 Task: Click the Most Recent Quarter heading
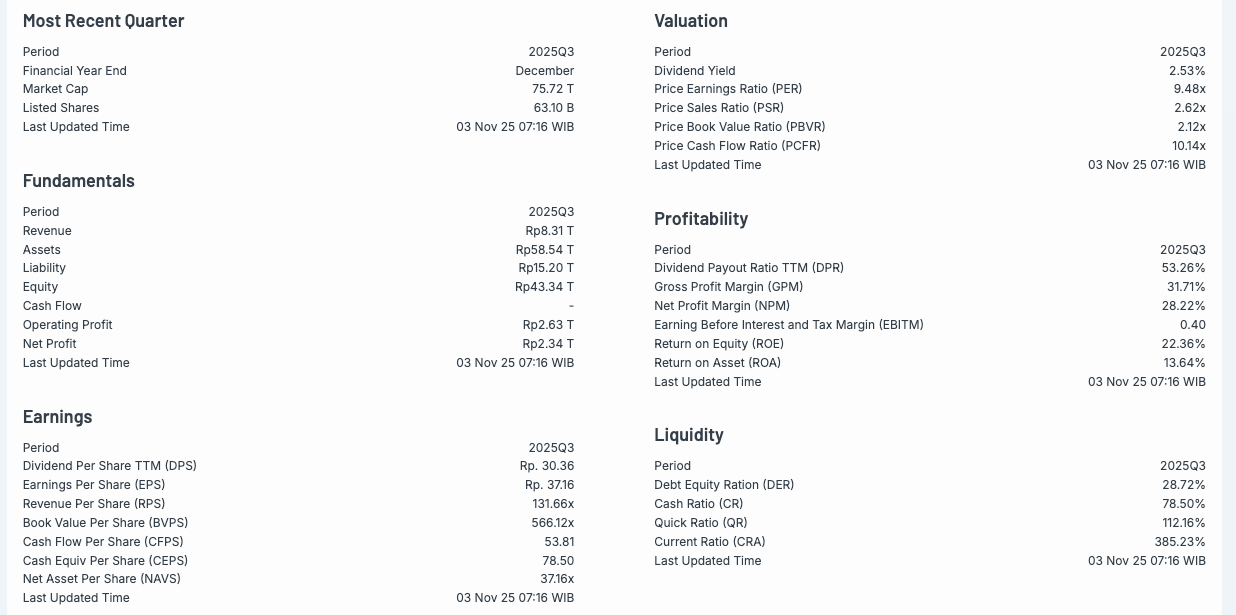[x=103, y=21]
